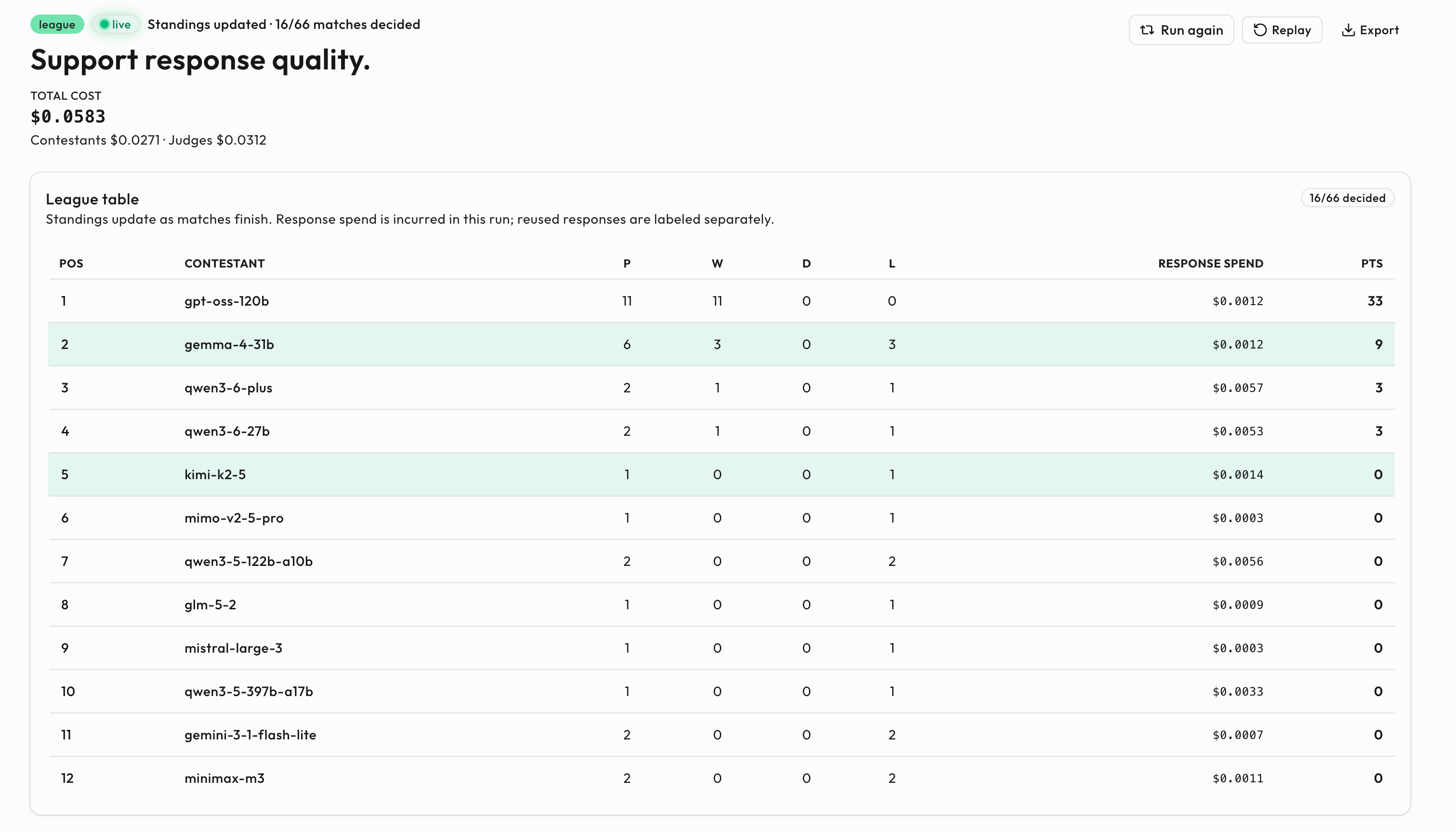Click the 16/66 decided badge
Viewport: 1456px width, 832px height.
1347,198
